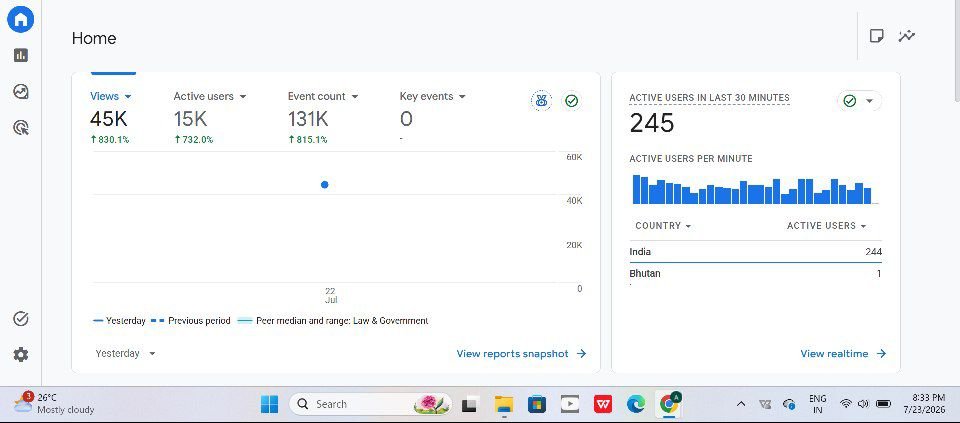Click the 45K views value
The width and height of the screenshot is (960, 423).
click(108, 119)
